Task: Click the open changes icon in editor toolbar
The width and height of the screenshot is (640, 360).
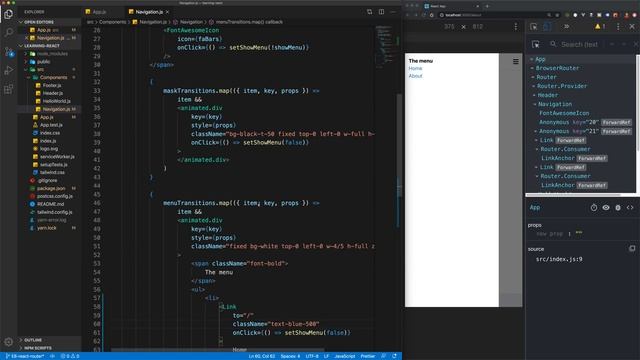Action: [369, 12]
